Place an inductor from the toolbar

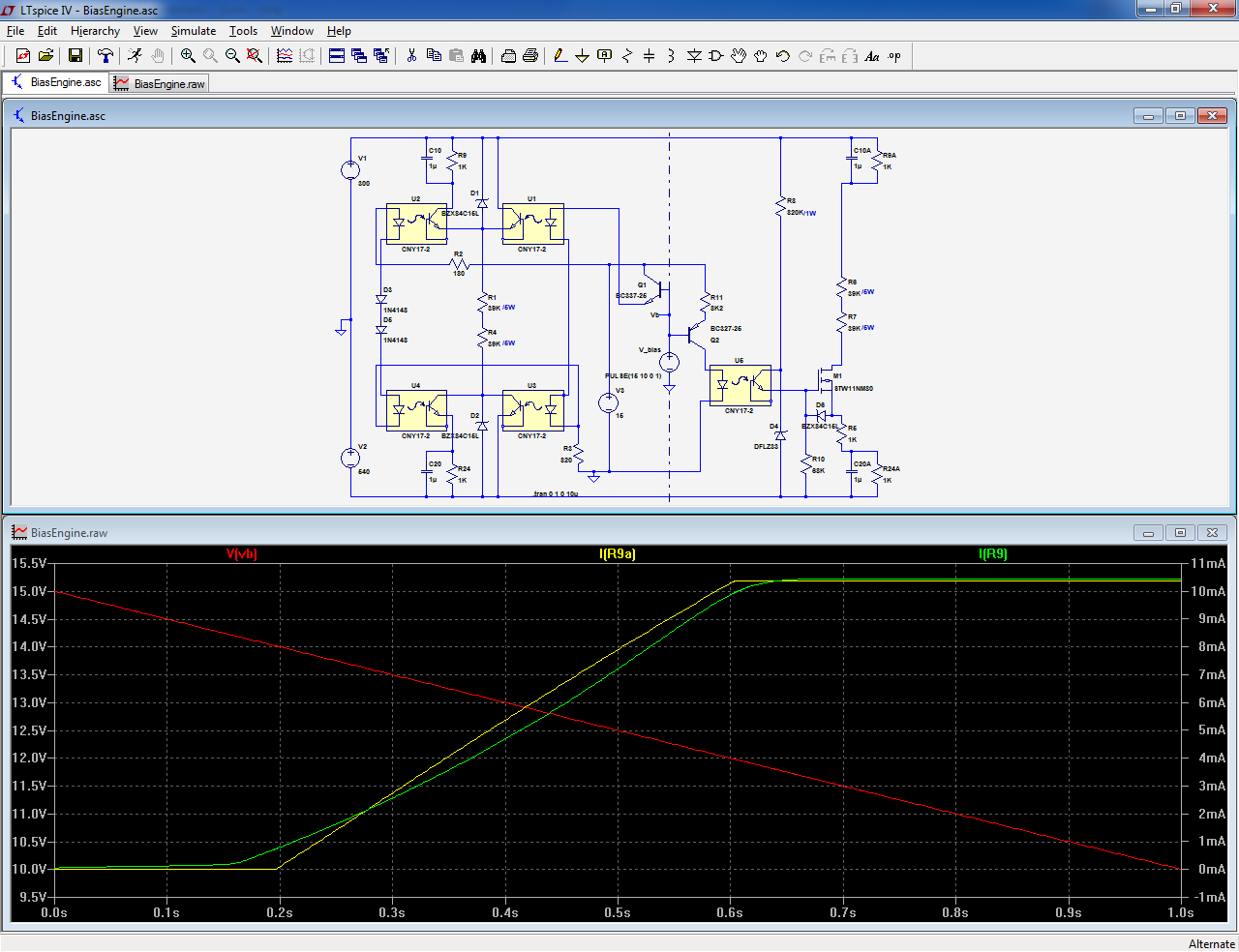672,56
